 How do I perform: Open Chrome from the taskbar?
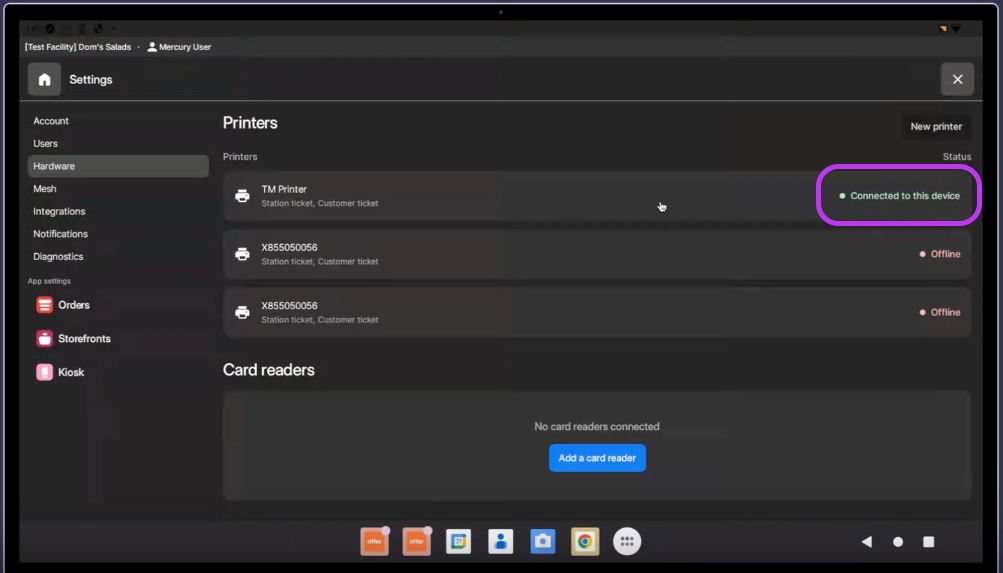[585, 541]
